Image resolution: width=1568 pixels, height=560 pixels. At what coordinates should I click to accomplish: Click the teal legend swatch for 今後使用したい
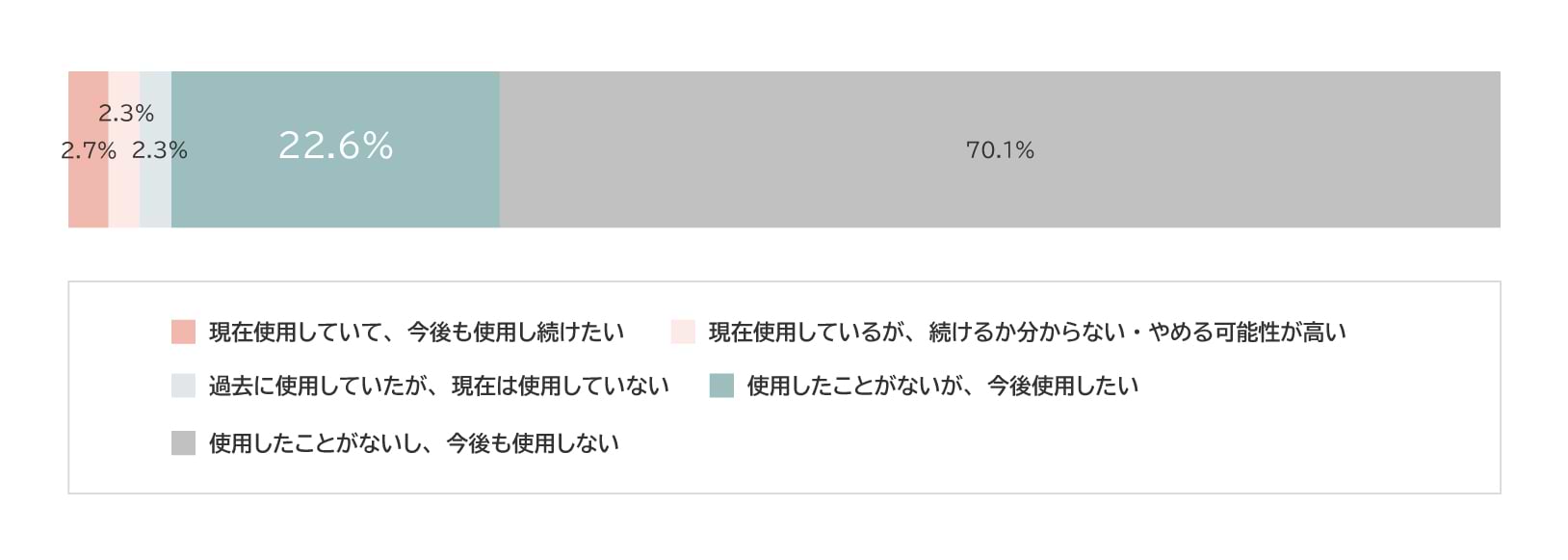[721, 386]
